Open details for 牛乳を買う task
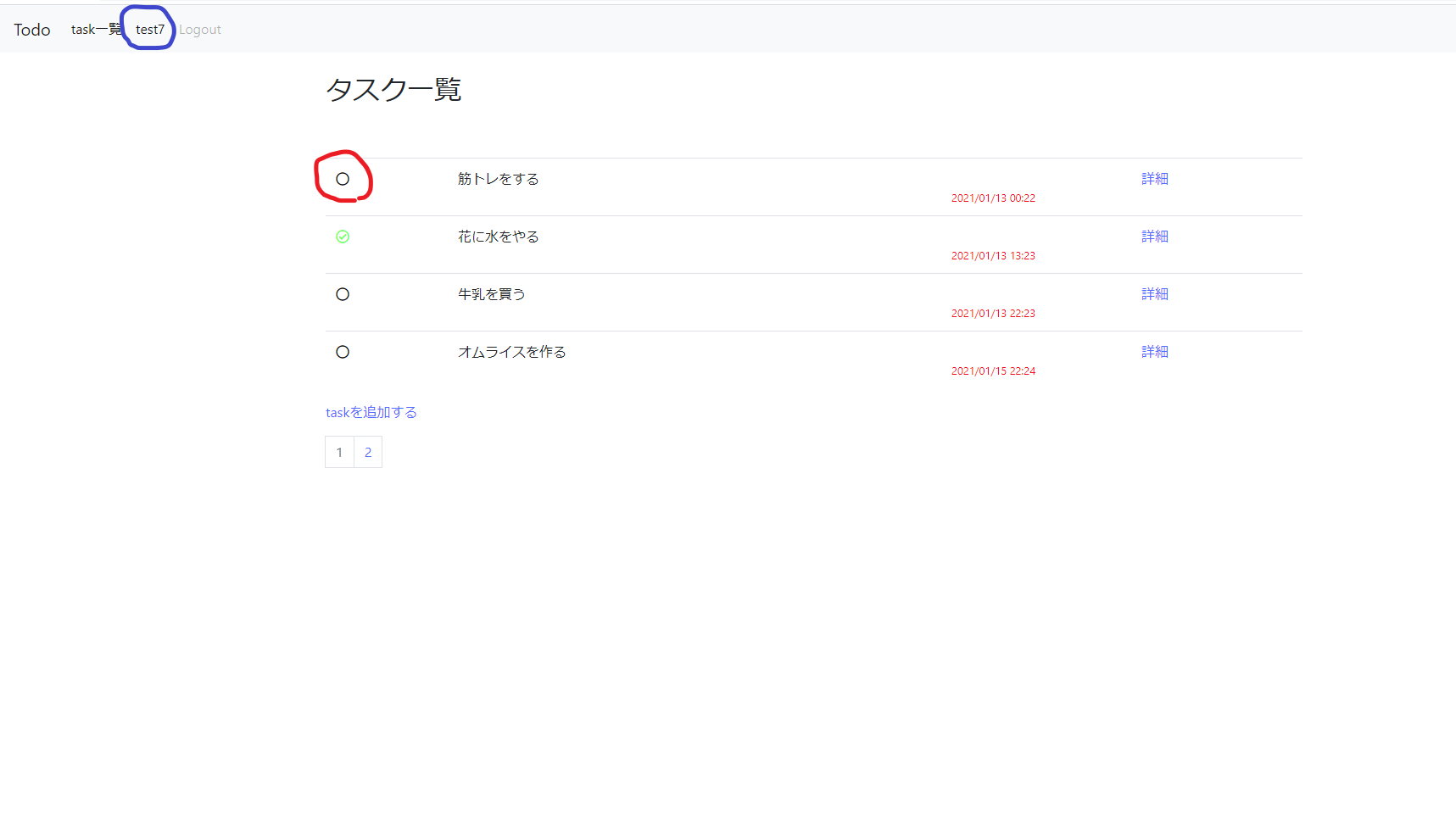Image resolution: width=1456 pixels, height=819 pixels. point(1154,293)
